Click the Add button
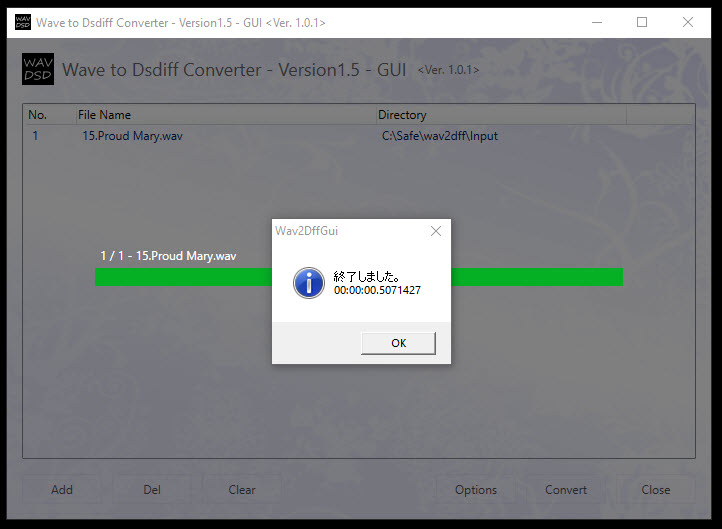 coord(62,489)
